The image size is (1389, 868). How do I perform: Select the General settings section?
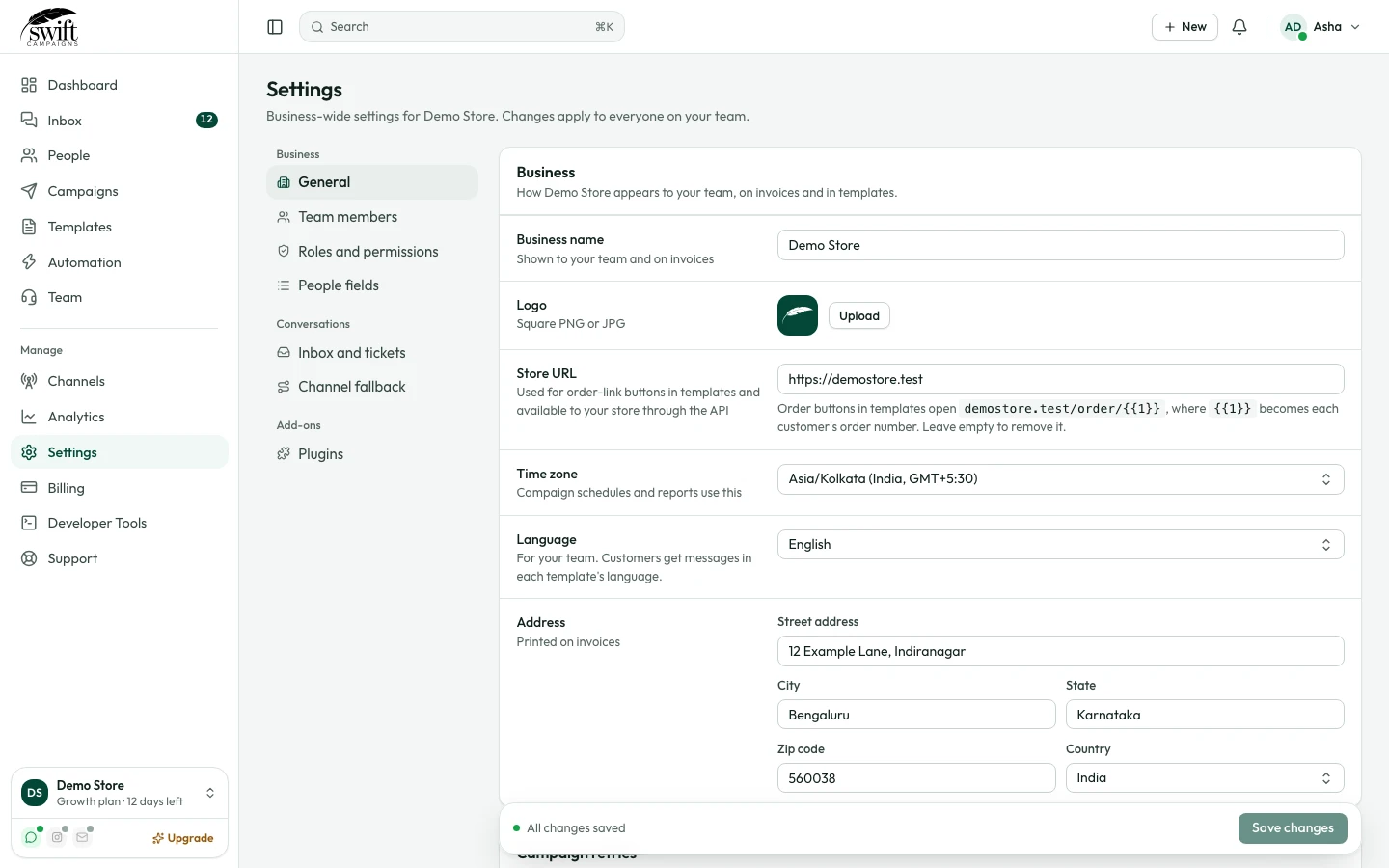372,182
